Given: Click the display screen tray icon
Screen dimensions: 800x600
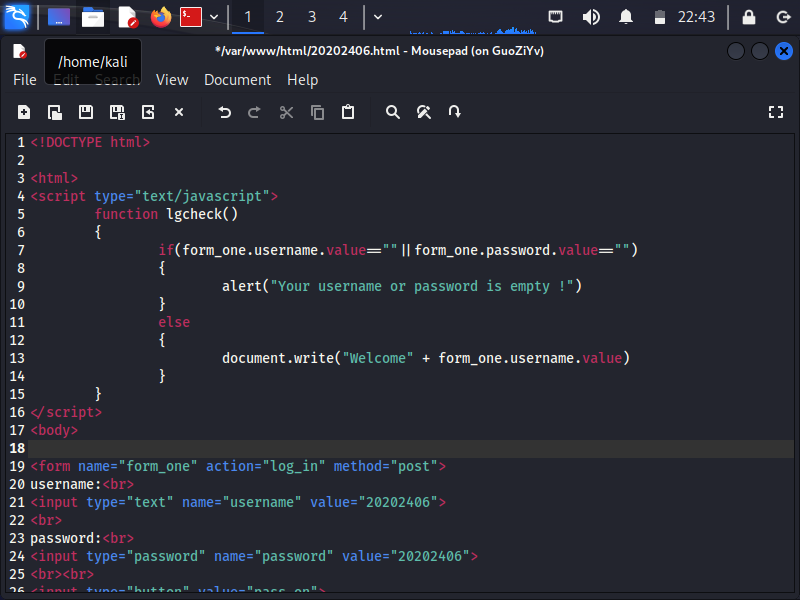Looking at the screenshot, I should click(556, 17).
